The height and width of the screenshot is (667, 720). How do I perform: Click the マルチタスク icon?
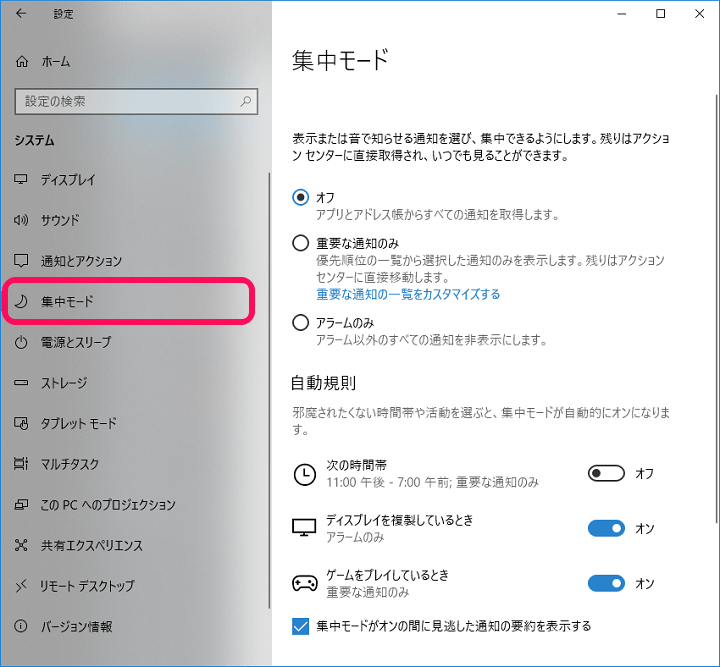click(x=21, y=464)
